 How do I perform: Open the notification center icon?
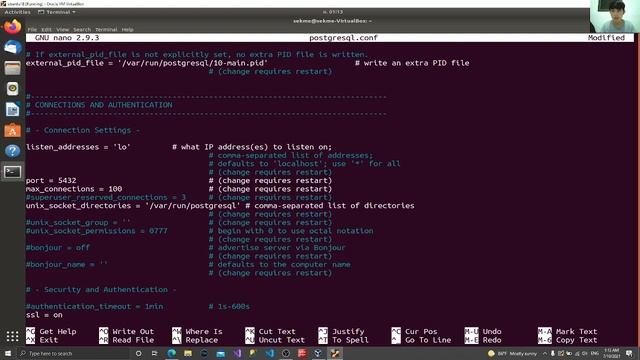click(629, 353)
